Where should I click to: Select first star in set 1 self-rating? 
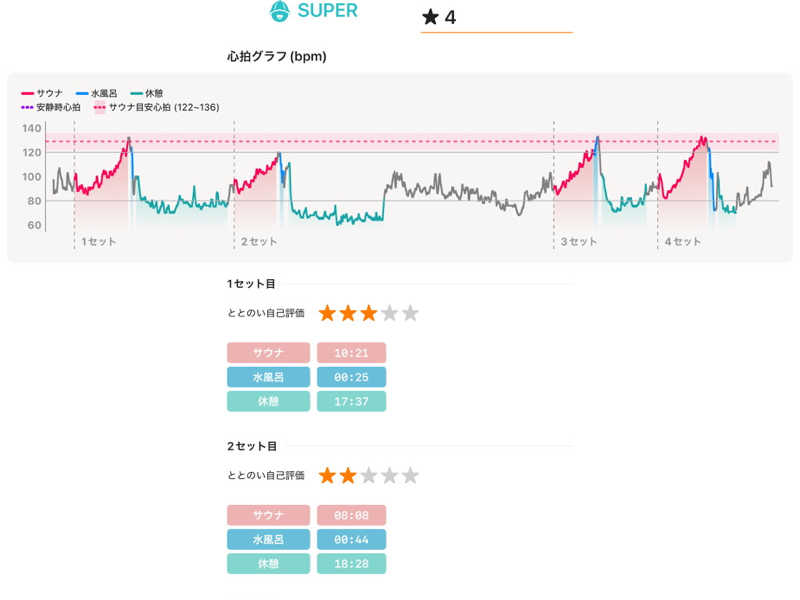pos(327,313)
